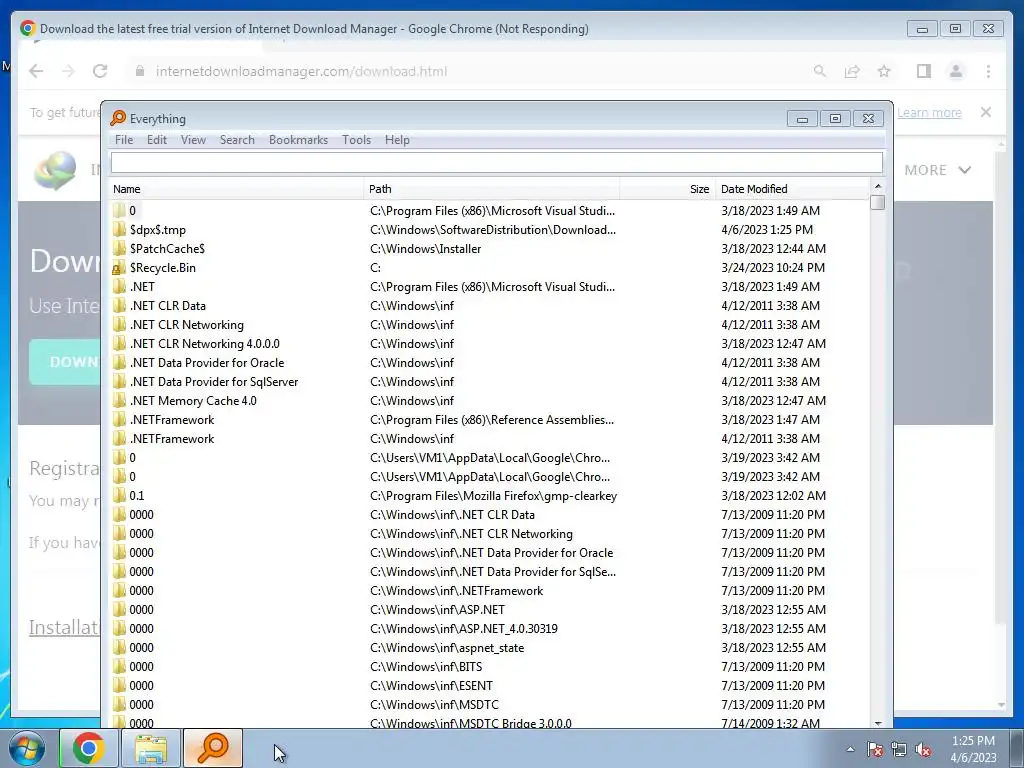Viewport: 1024px width, 768px height.
Task: Select the 0.1 folder icon
Action: coord(119,495)
